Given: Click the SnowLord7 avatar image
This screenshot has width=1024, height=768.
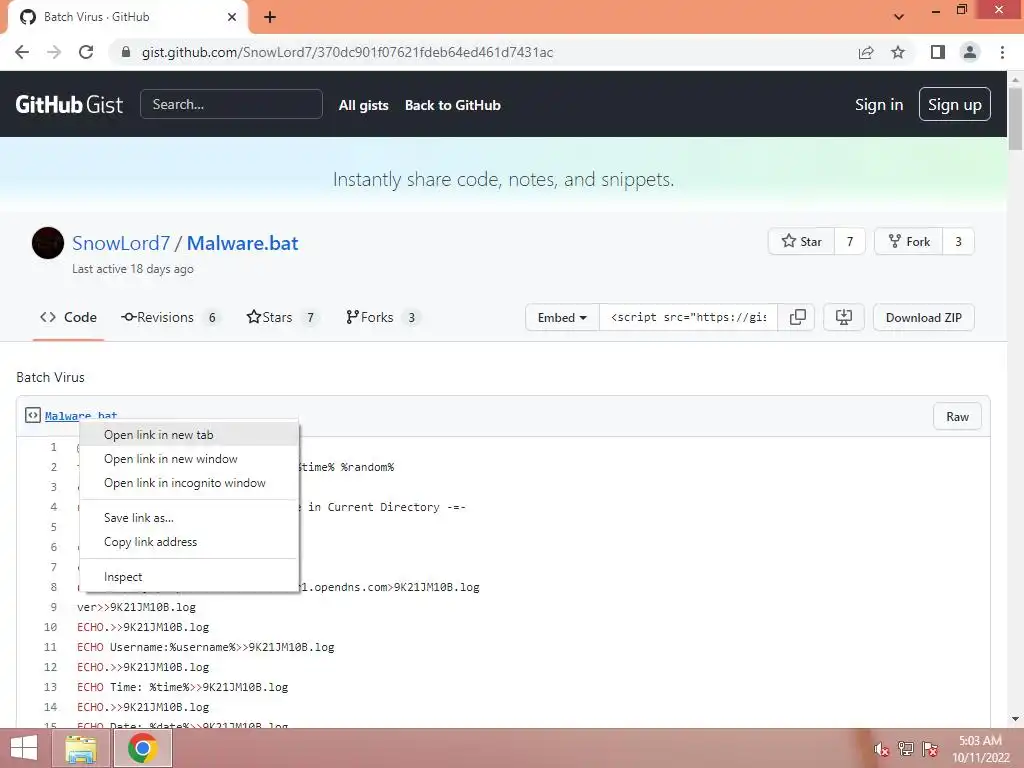Looking at the screenshot, I should 48,243.
